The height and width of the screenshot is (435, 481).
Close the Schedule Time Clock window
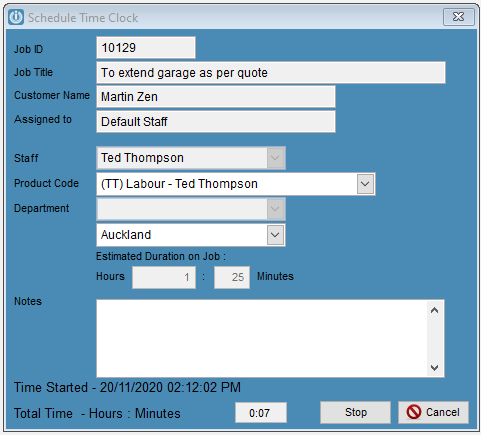(459, 17)
